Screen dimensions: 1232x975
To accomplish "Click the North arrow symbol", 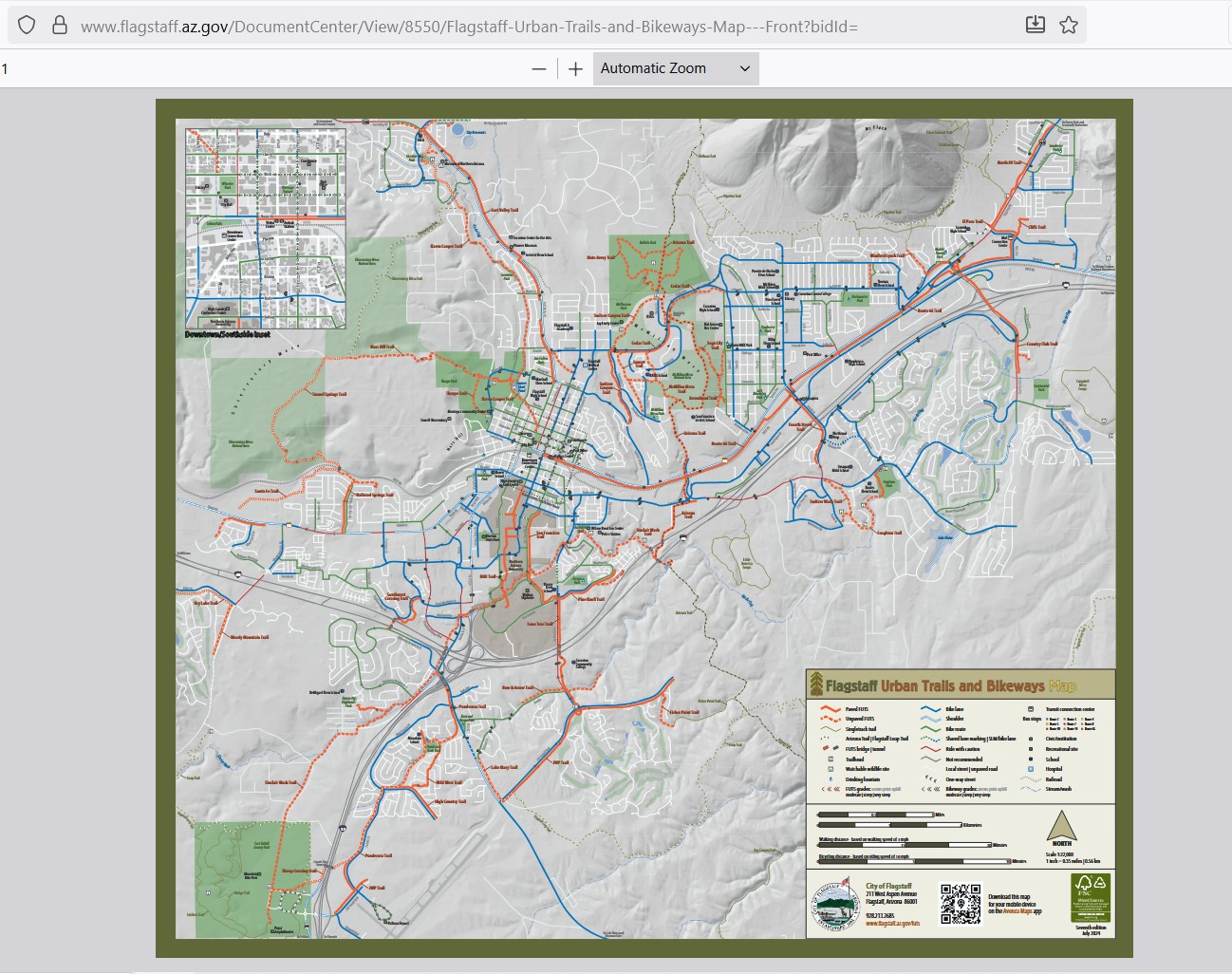I will [1061, 825].
